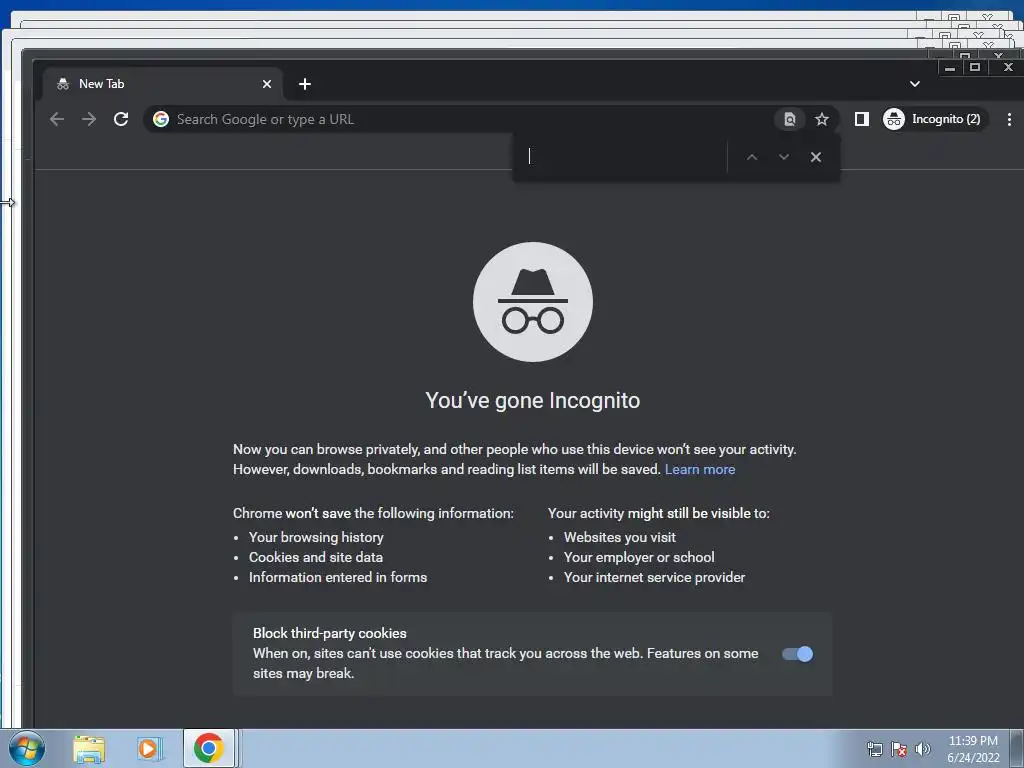
Task: Open File Explorer from the taskbar
Action: pyautogui.click(x=89, y=749)
